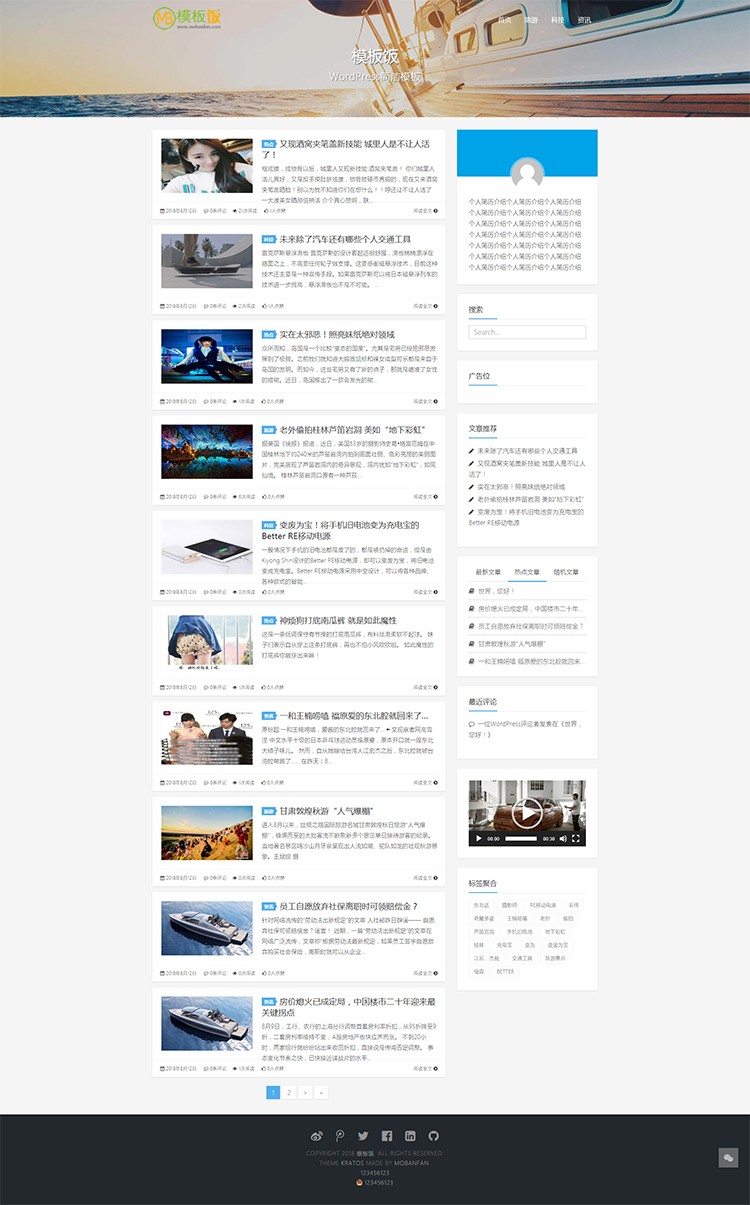Switch to 热点文章 tab
The image size is (750, 1205).
527,572
